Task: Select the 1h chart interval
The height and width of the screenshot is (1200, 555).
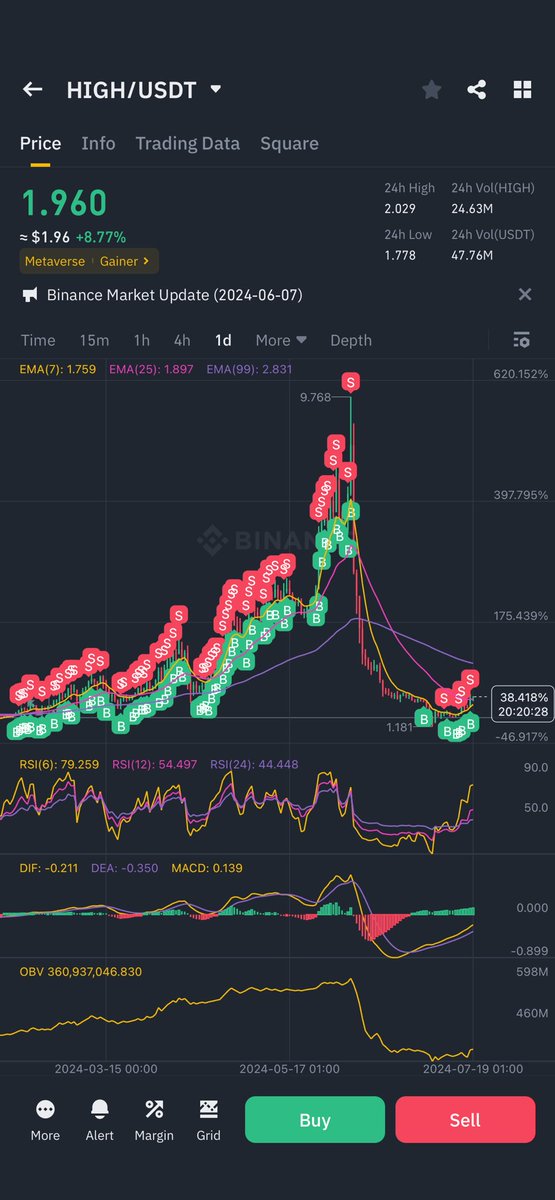Action: pos(141,340)
